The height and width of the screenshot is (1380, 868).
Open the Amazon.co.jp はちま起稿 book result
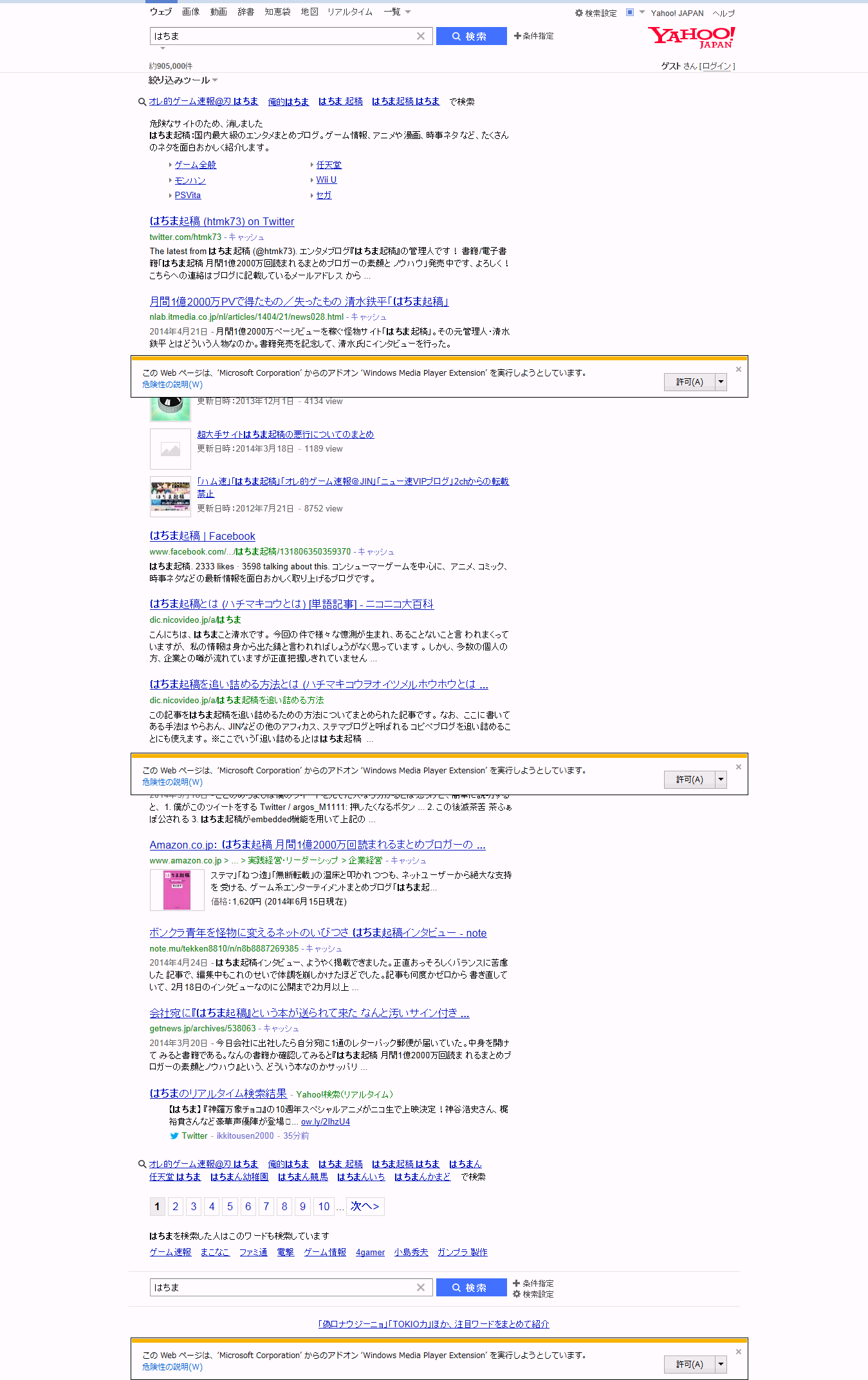click(x=318, y=845)
